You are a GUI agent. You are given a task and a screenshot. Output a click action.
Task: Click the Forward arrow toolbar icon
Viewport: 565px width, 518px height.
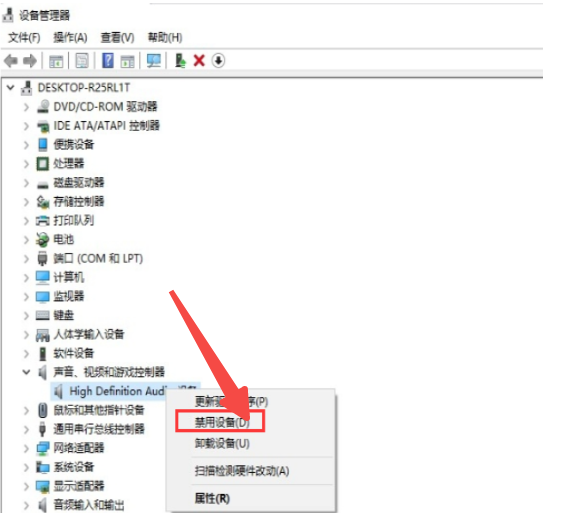30,61
